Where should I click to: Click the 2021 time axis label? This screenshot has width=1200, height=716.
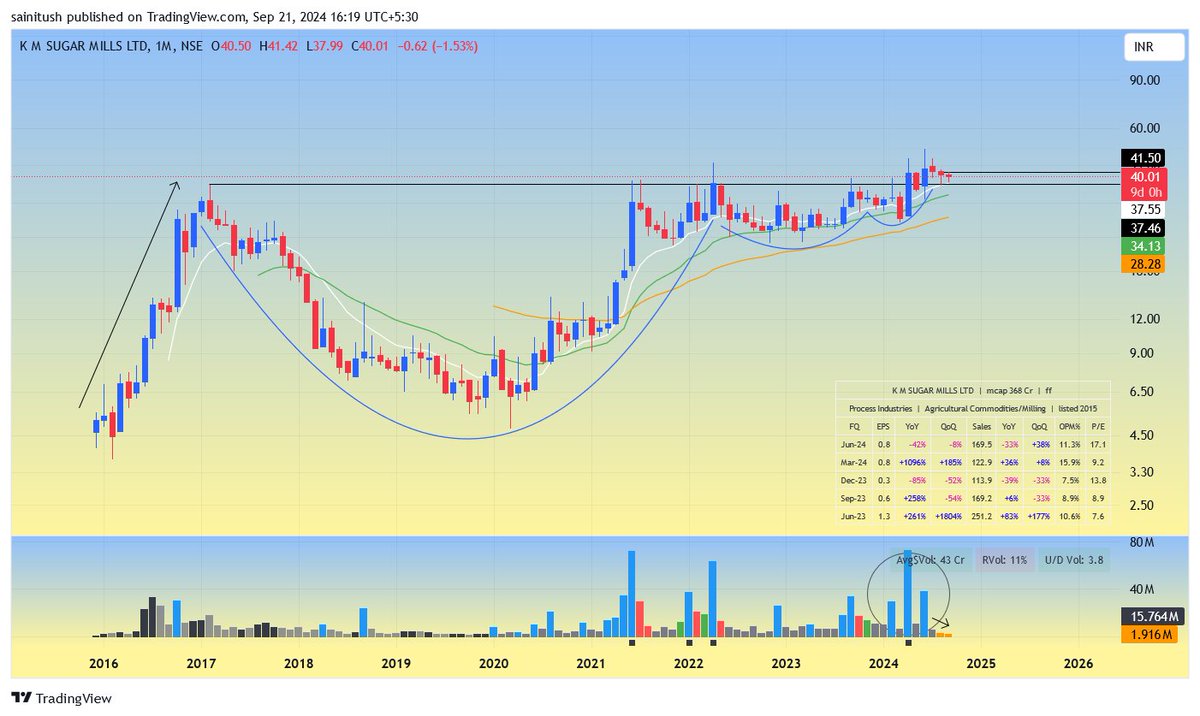tap(591, 663)
